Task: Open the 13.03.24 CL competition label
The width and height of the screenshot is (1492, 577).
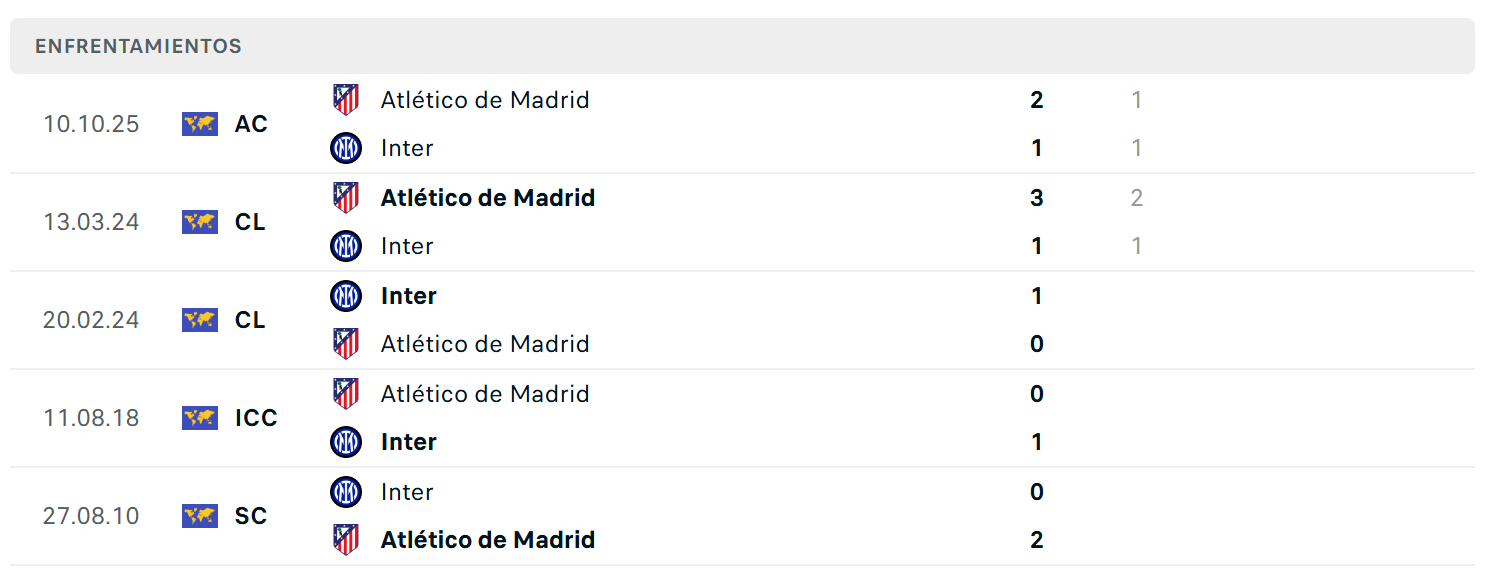Action: pyautogui.click(x=250, y=222)
